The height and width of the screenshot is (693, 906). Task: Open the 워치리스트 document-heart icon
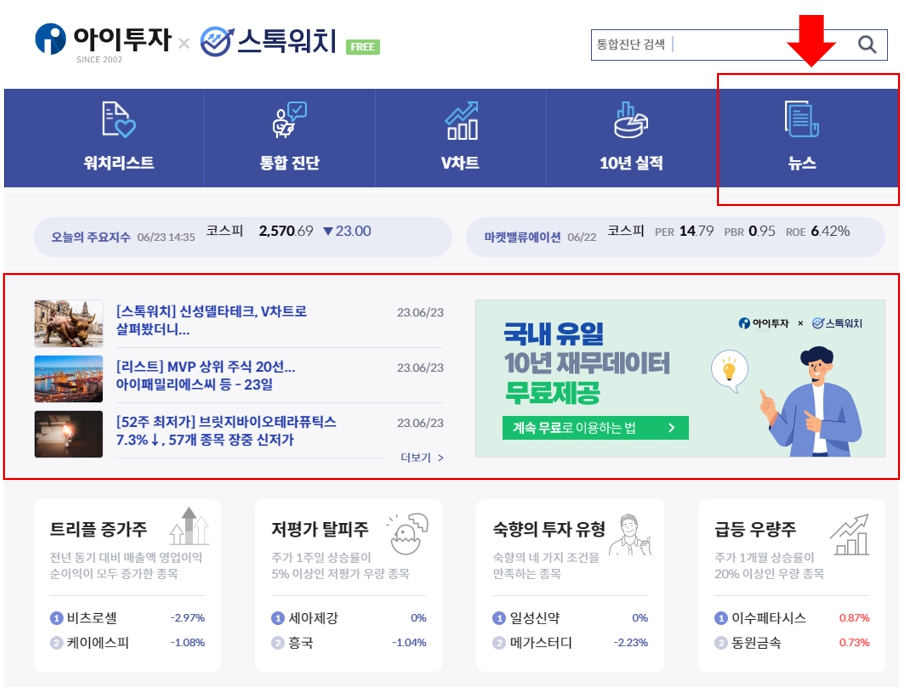118,120
